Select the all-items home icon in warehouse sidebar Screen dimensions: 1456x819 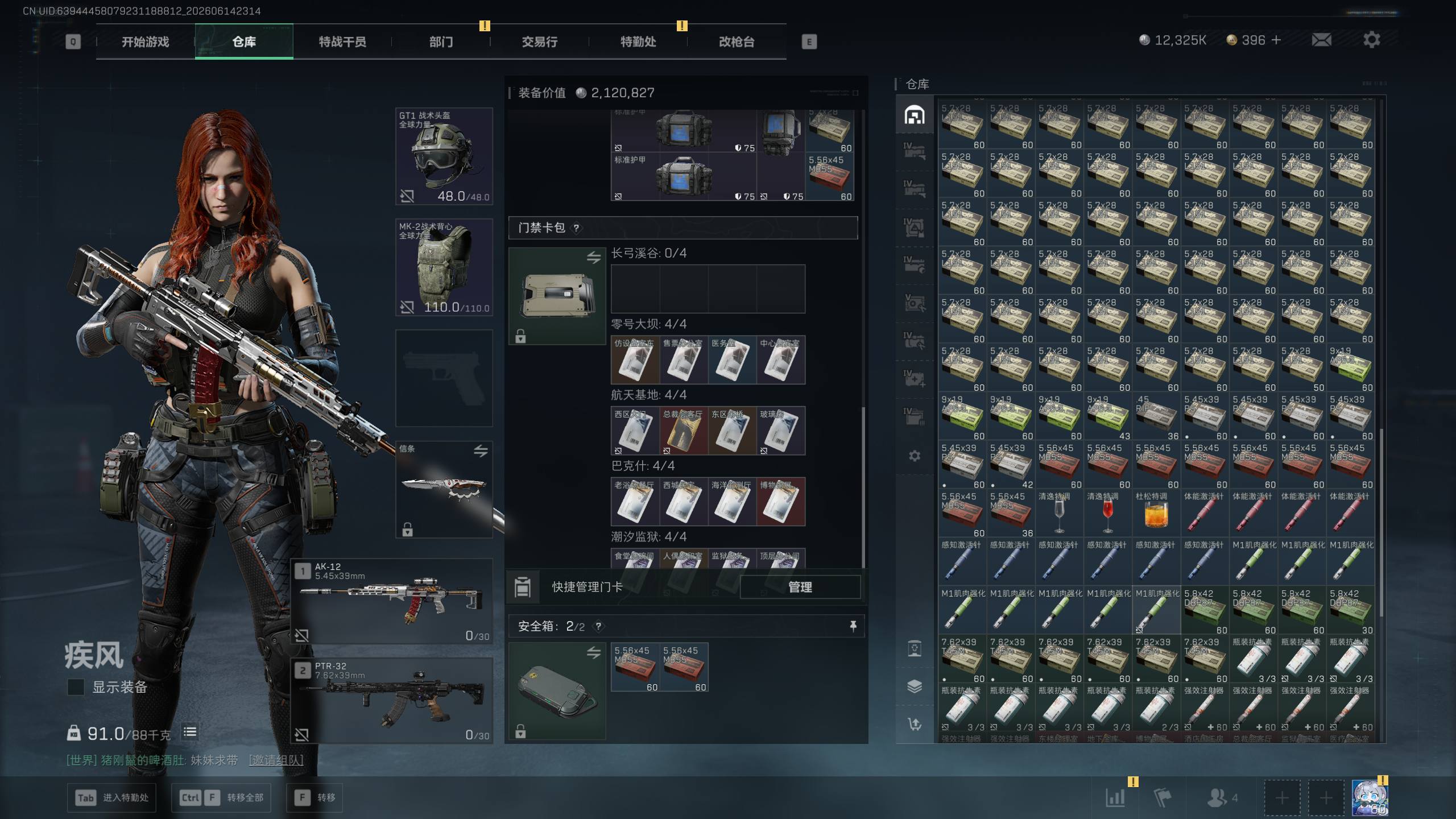915,115
